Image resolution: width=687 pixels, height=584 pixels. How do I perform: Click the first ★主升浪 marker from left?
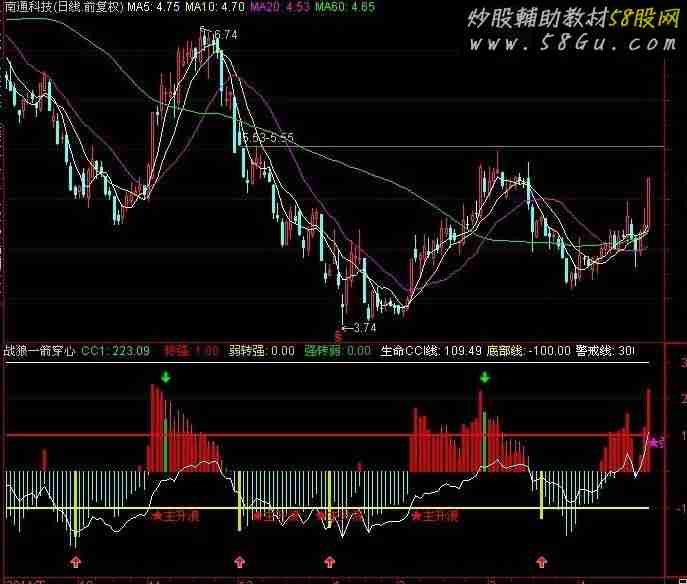coord(176,516)
